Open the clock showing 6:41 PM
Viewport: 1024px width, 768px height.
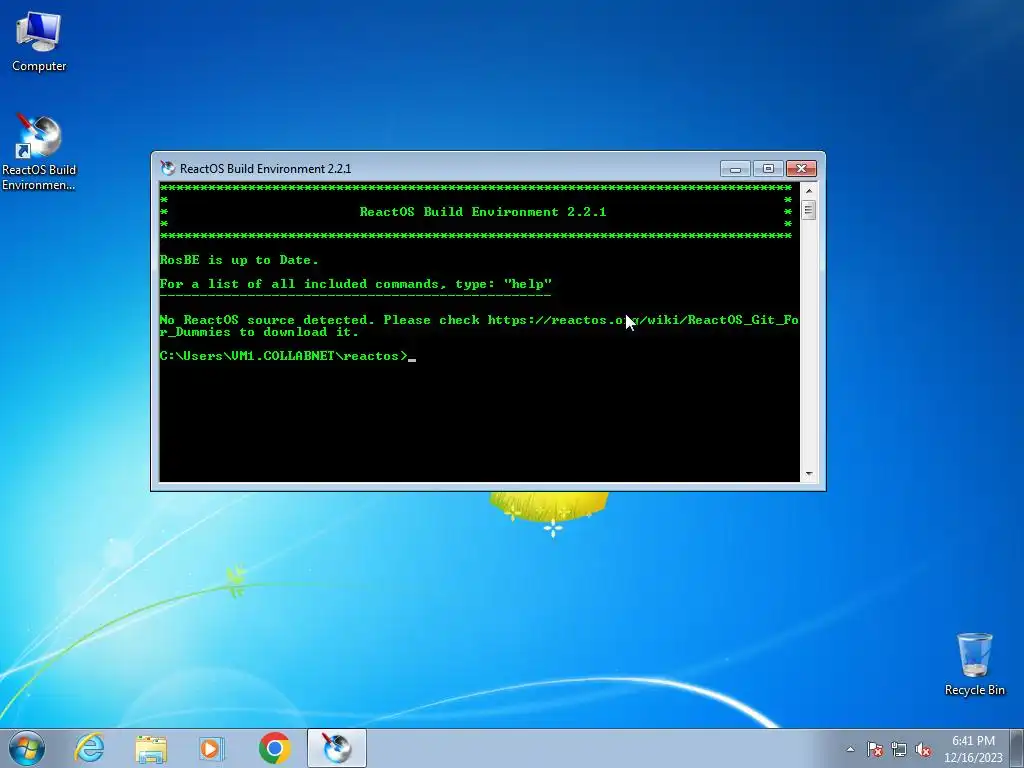tap(973, 749)
